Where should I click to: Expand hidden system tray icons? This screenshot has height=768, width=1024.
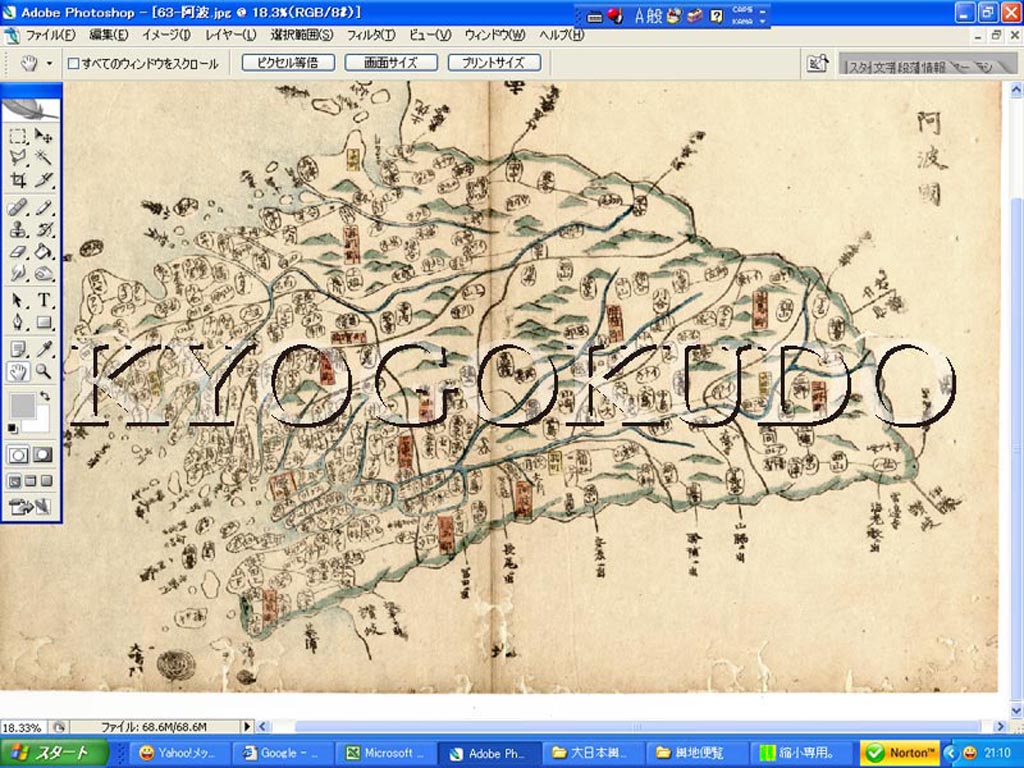pyautogui.click(x=950, y=753)
